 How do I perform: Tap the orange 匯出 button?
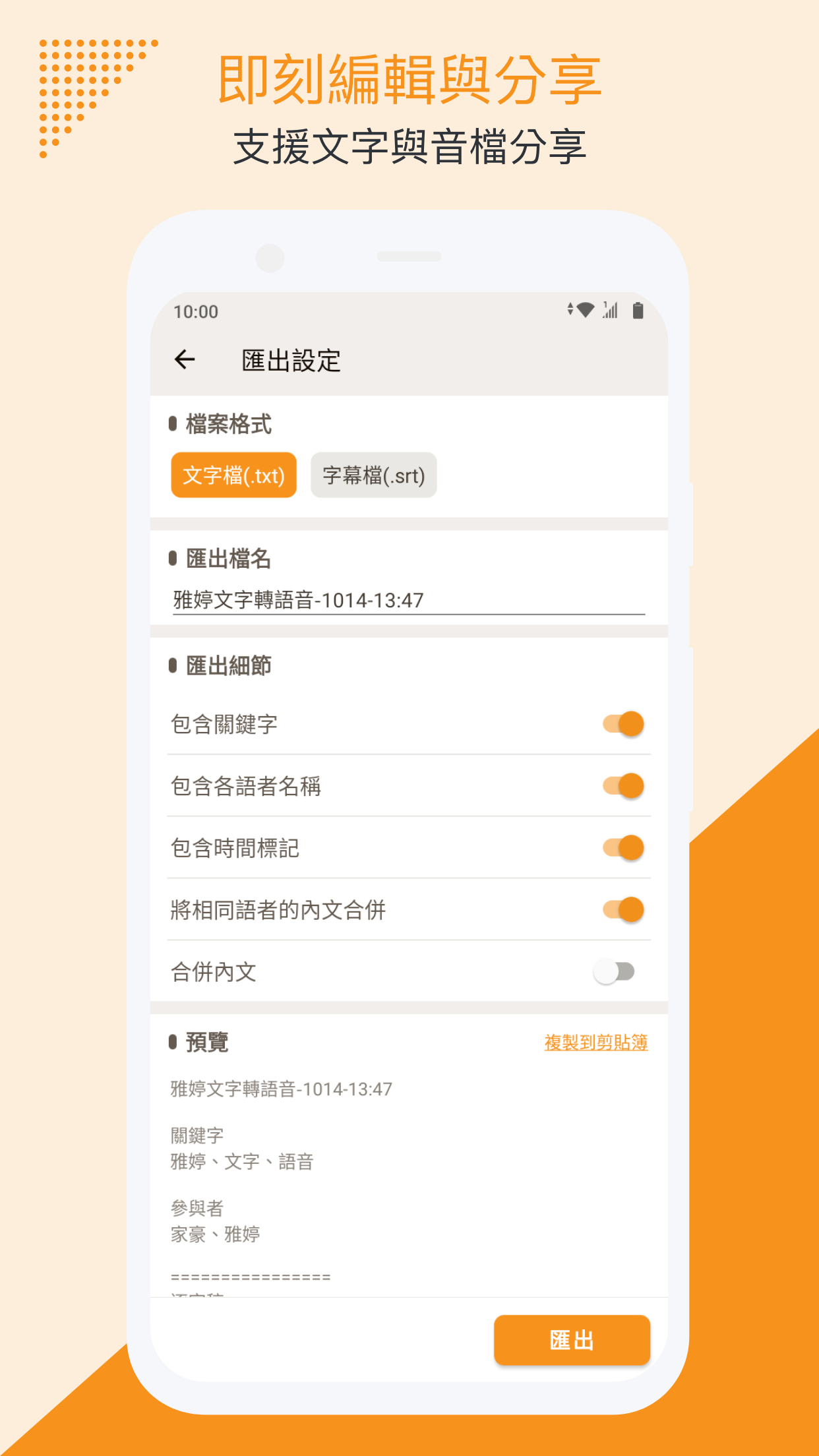tap(572, 1341)
